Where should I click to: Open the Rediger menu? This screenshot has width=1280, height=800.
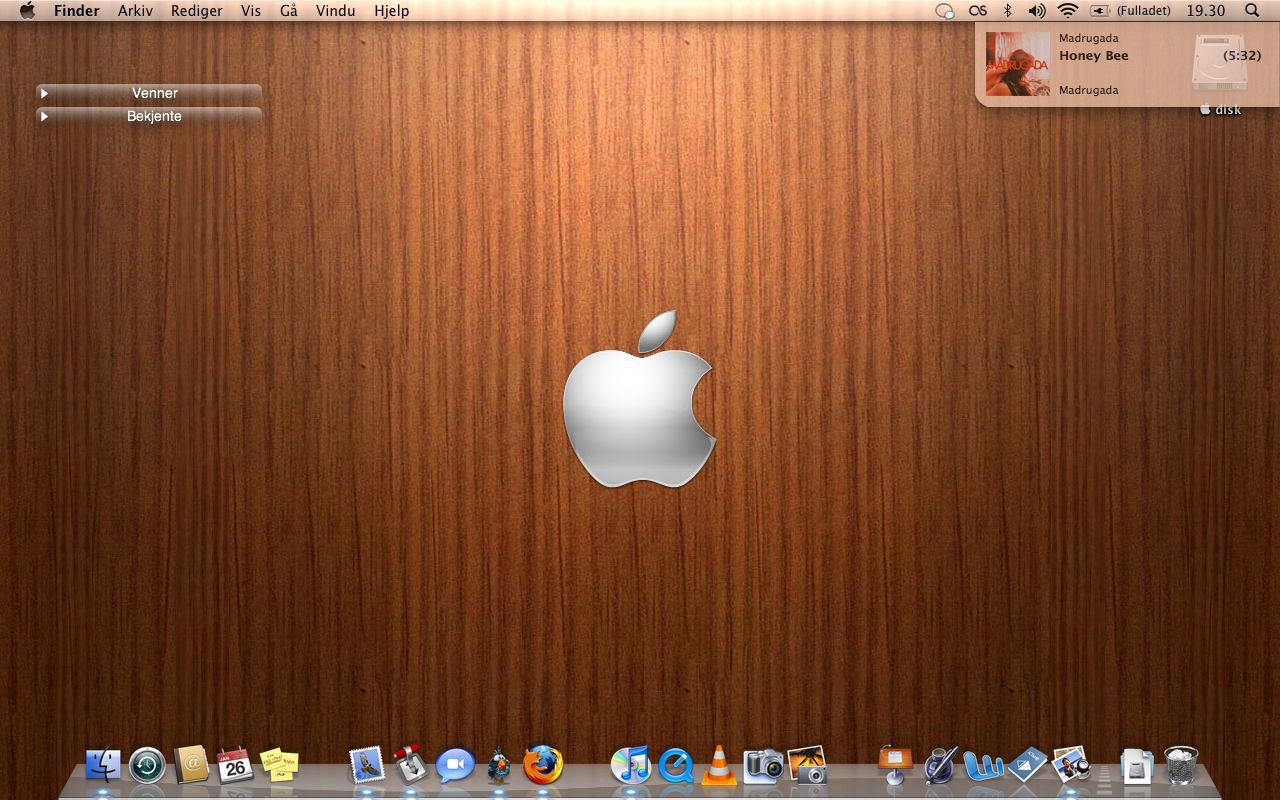(197, 11)
